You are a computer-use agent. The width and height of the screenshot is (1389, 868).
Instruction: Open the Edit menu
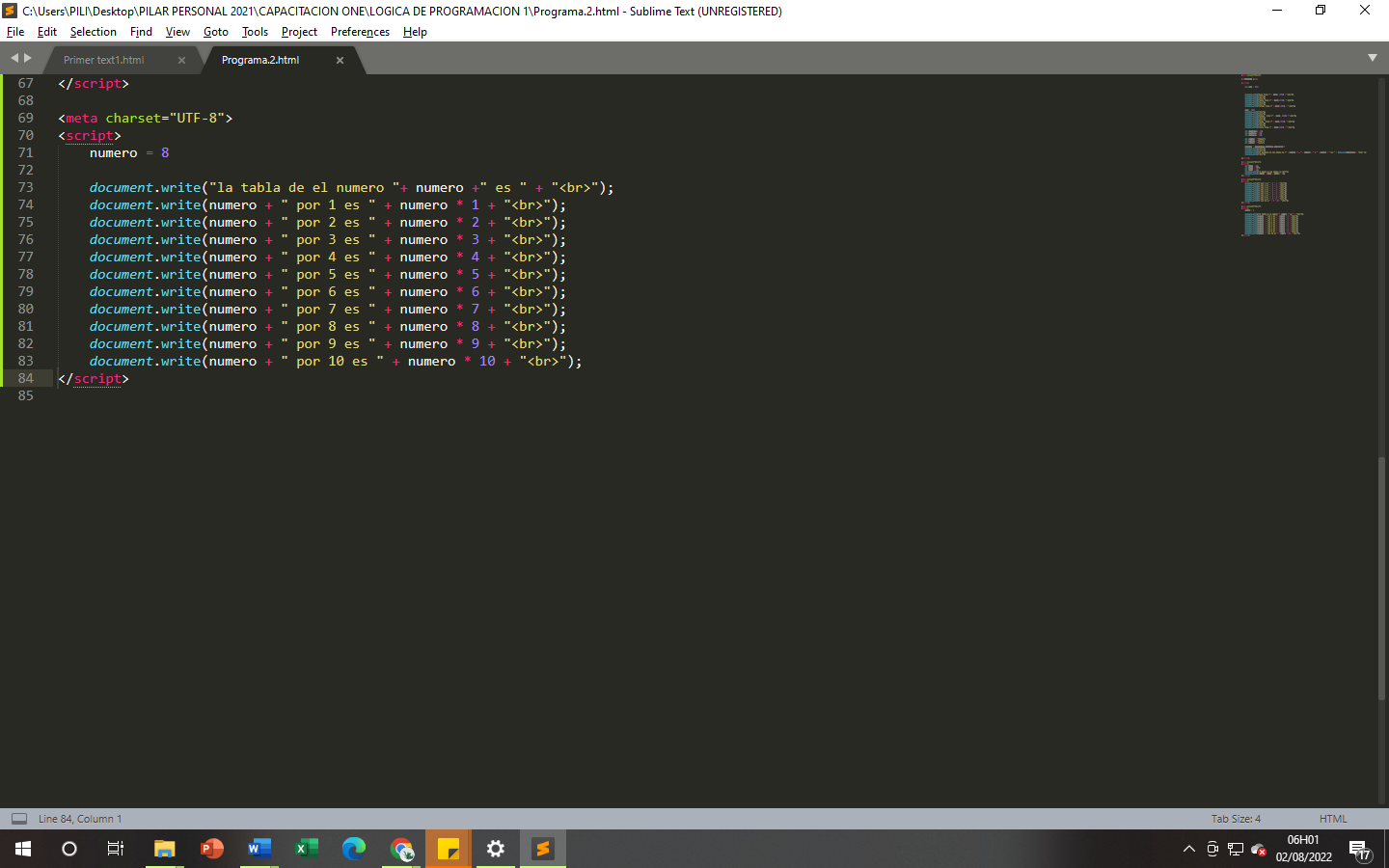[x=47, y=32]
